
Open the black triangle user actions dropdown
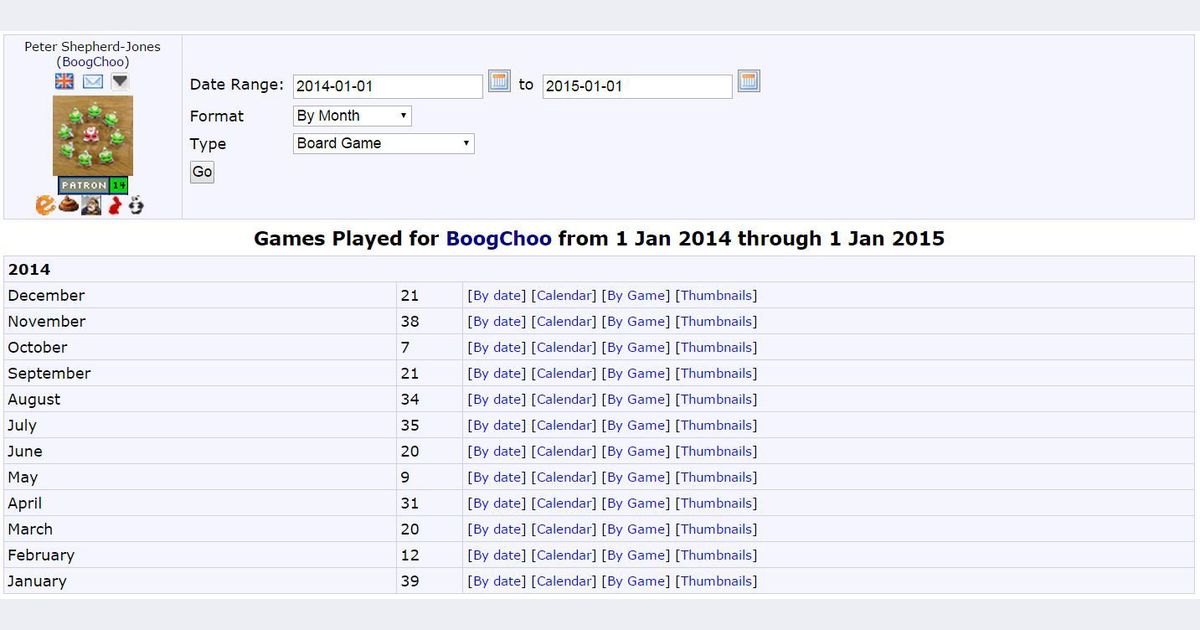click(120, 81)
